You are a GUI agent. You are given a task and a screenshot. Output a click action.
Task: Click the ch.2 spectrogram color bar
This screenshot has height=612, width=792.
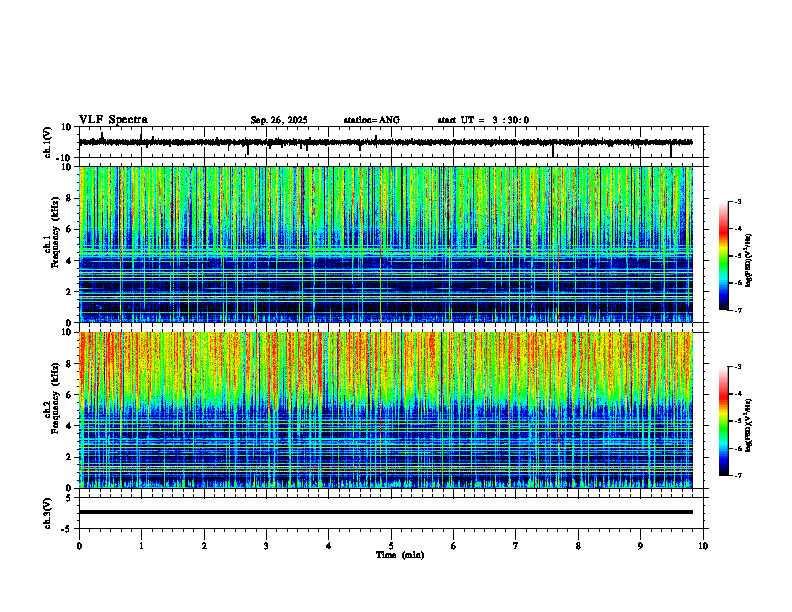coord(723,421)
